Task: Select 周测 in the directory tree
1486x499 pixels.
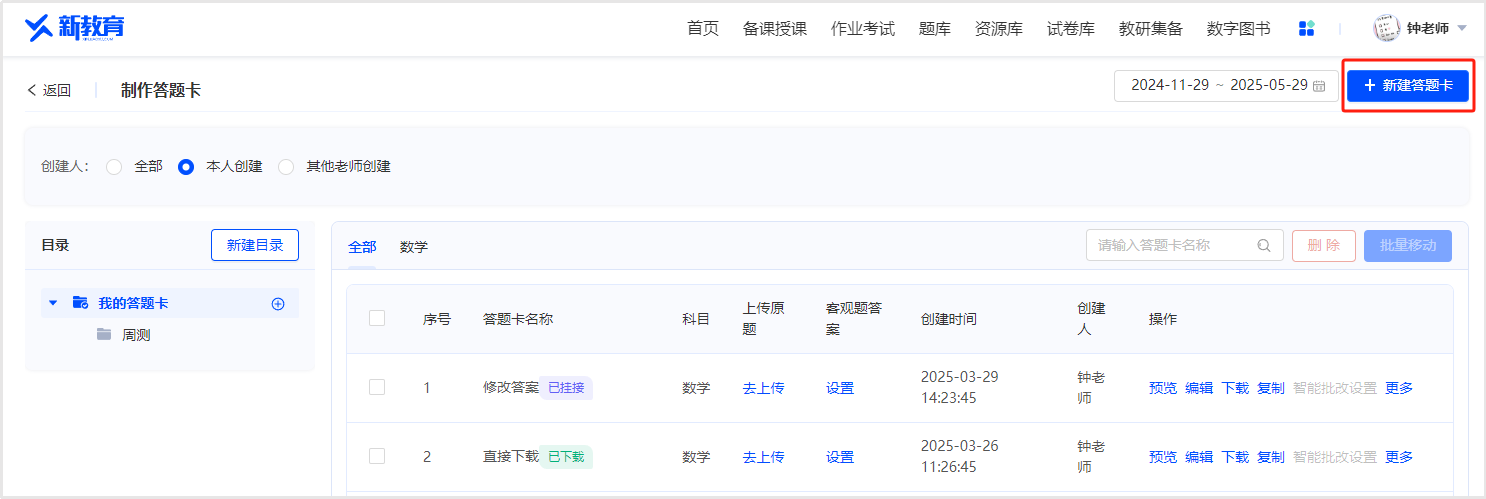Action: [136, 335]
